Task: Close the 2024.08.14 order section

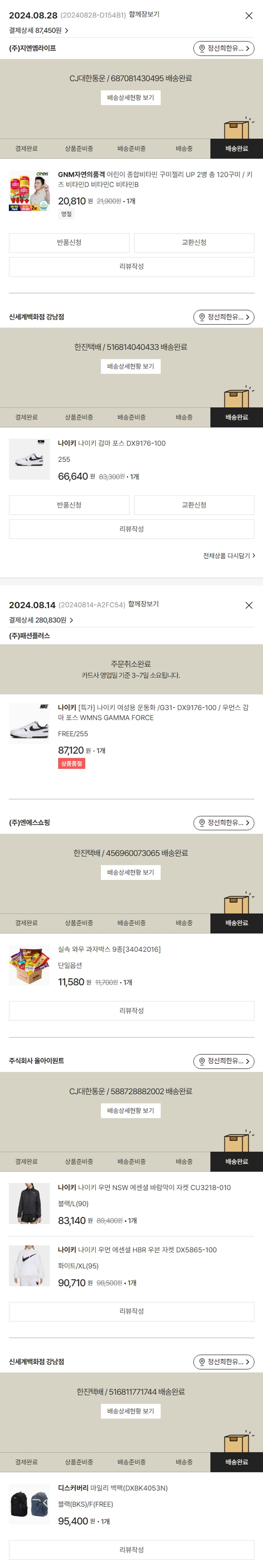Action: [x=248, y=605]
